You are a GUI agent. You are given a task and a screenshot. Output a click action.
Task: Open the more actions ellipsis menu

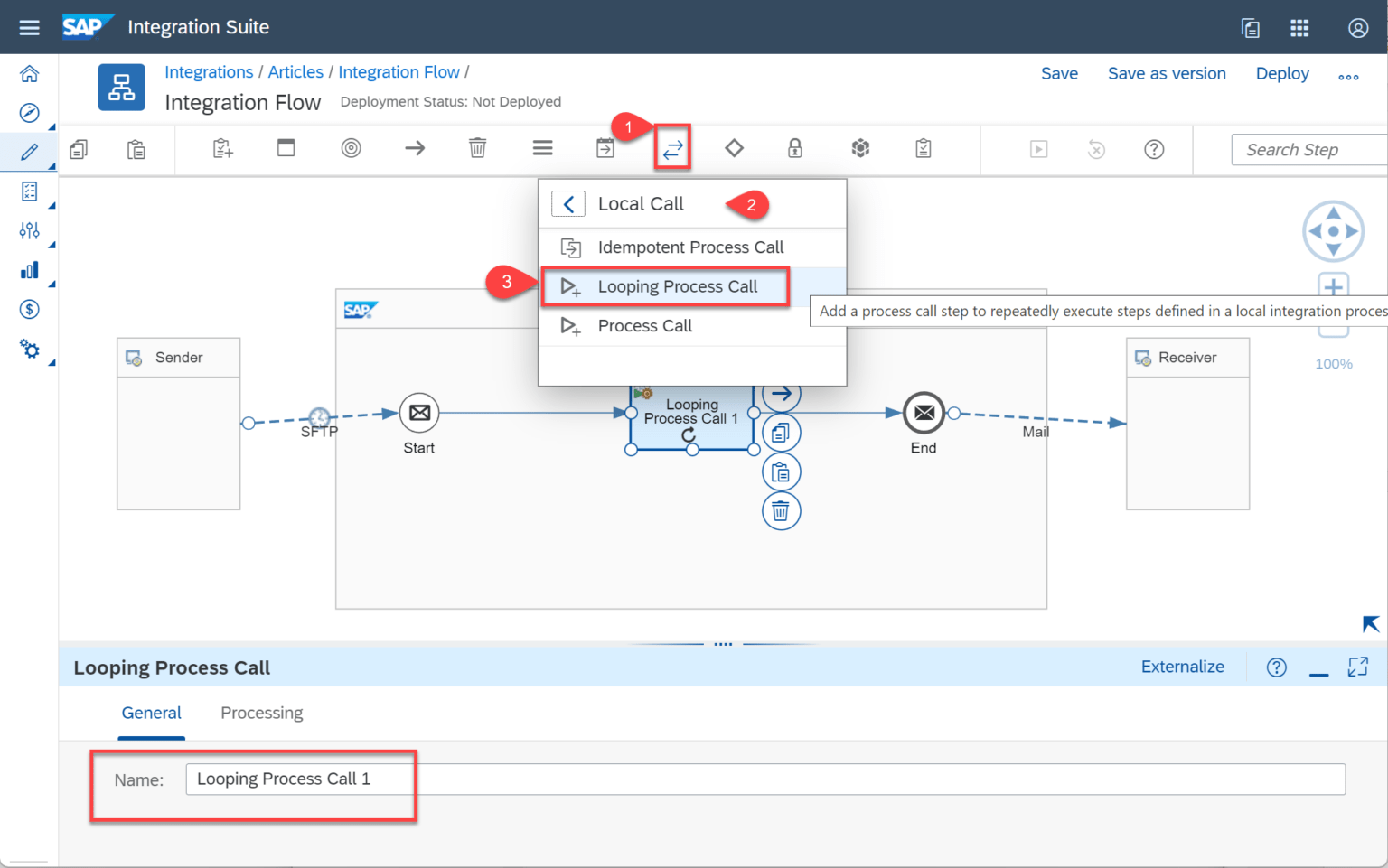(x=1348, y=77)
